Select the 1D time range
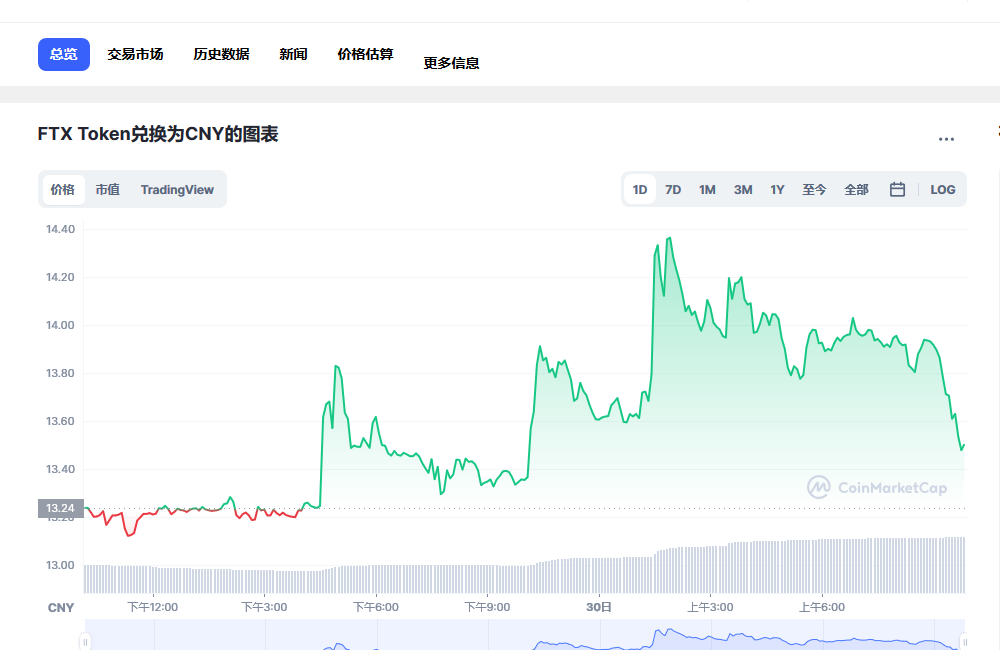This screenshot has width=1000, height=650. (640, 189)
